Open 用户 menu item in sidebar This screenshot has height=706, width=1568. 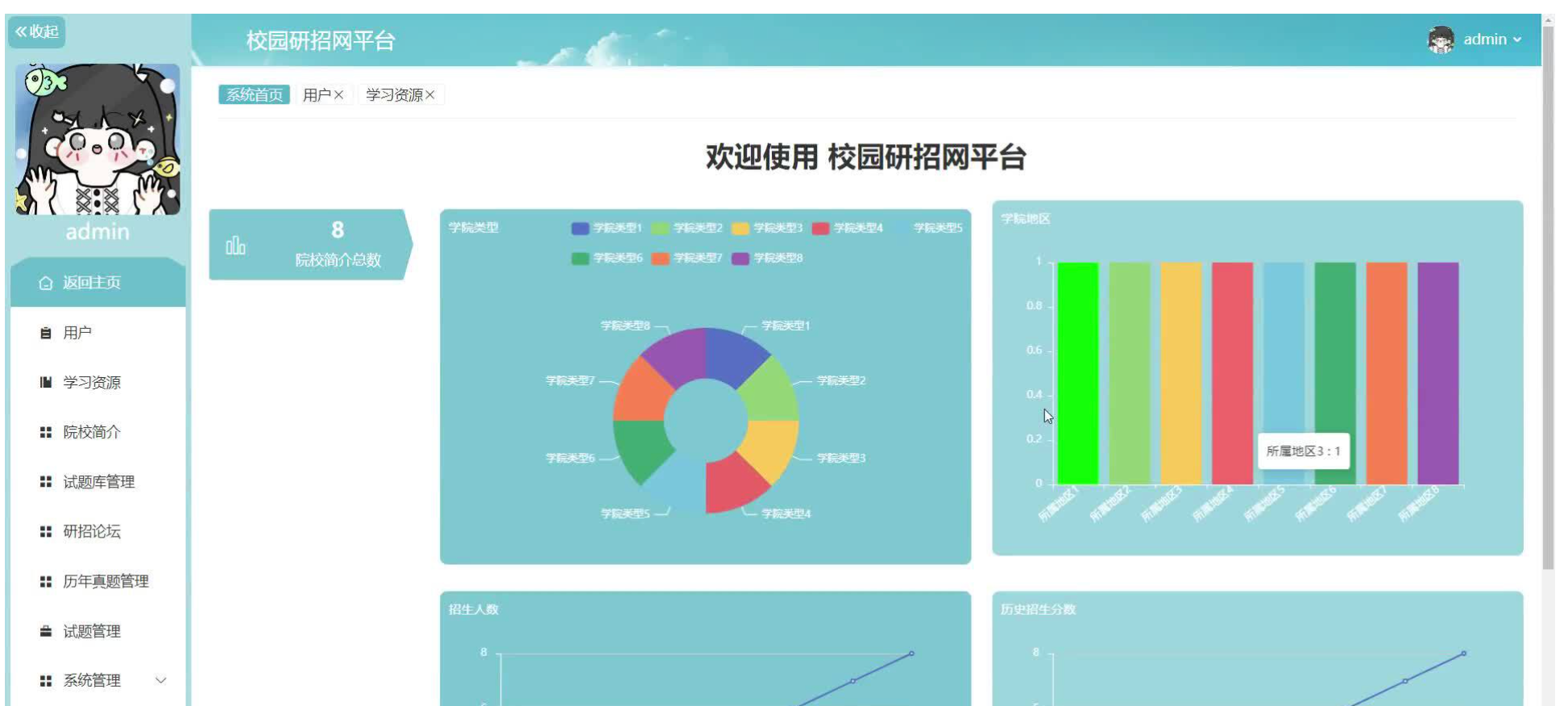(x=97, y=333)
